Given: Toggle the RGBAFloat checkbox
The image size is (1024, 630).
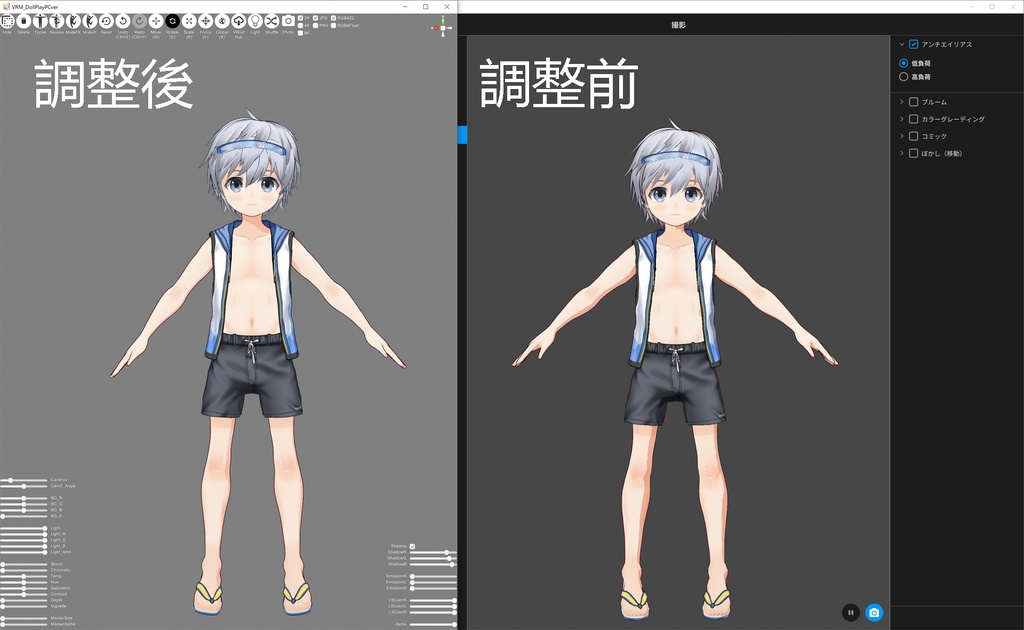Looking at the screenshot, I should [x=334, y=25].
